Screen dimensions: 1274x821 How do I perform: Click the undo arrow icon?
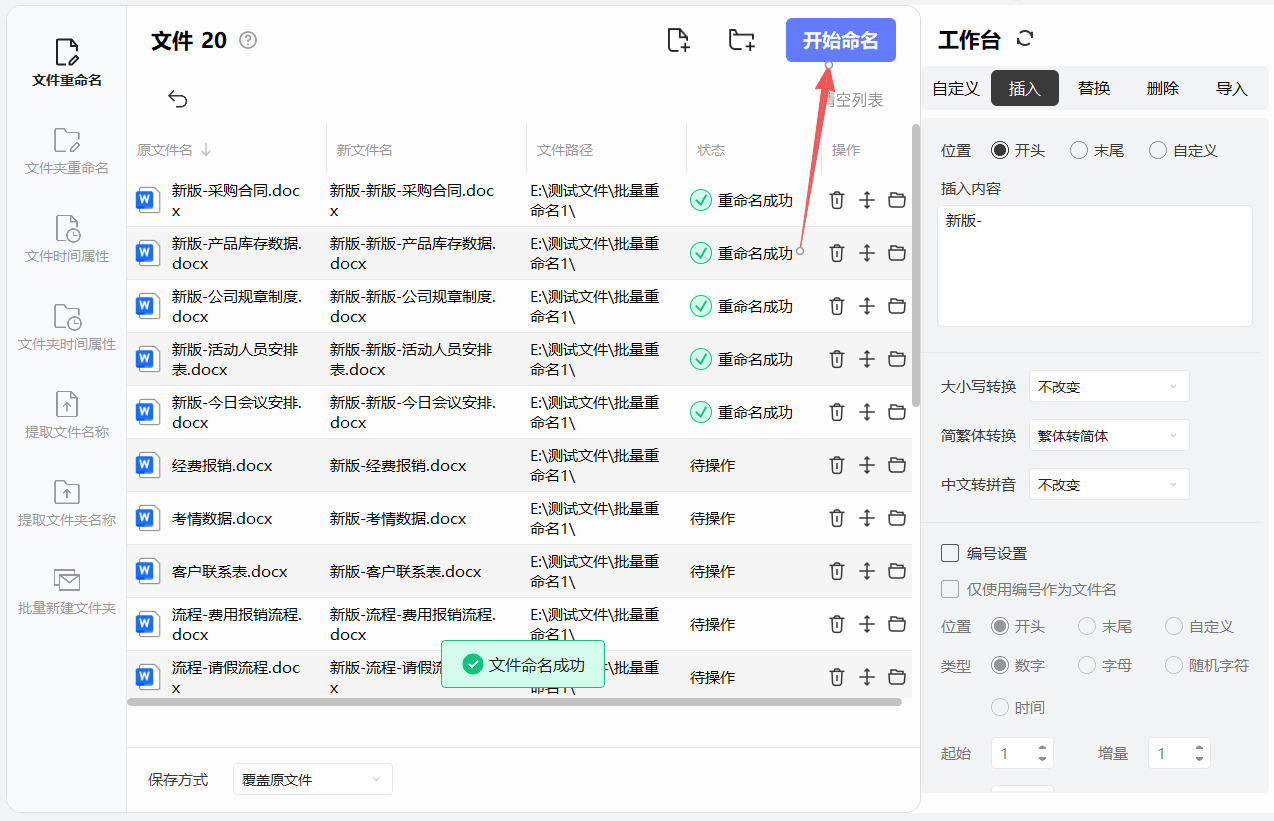point(178,98)
